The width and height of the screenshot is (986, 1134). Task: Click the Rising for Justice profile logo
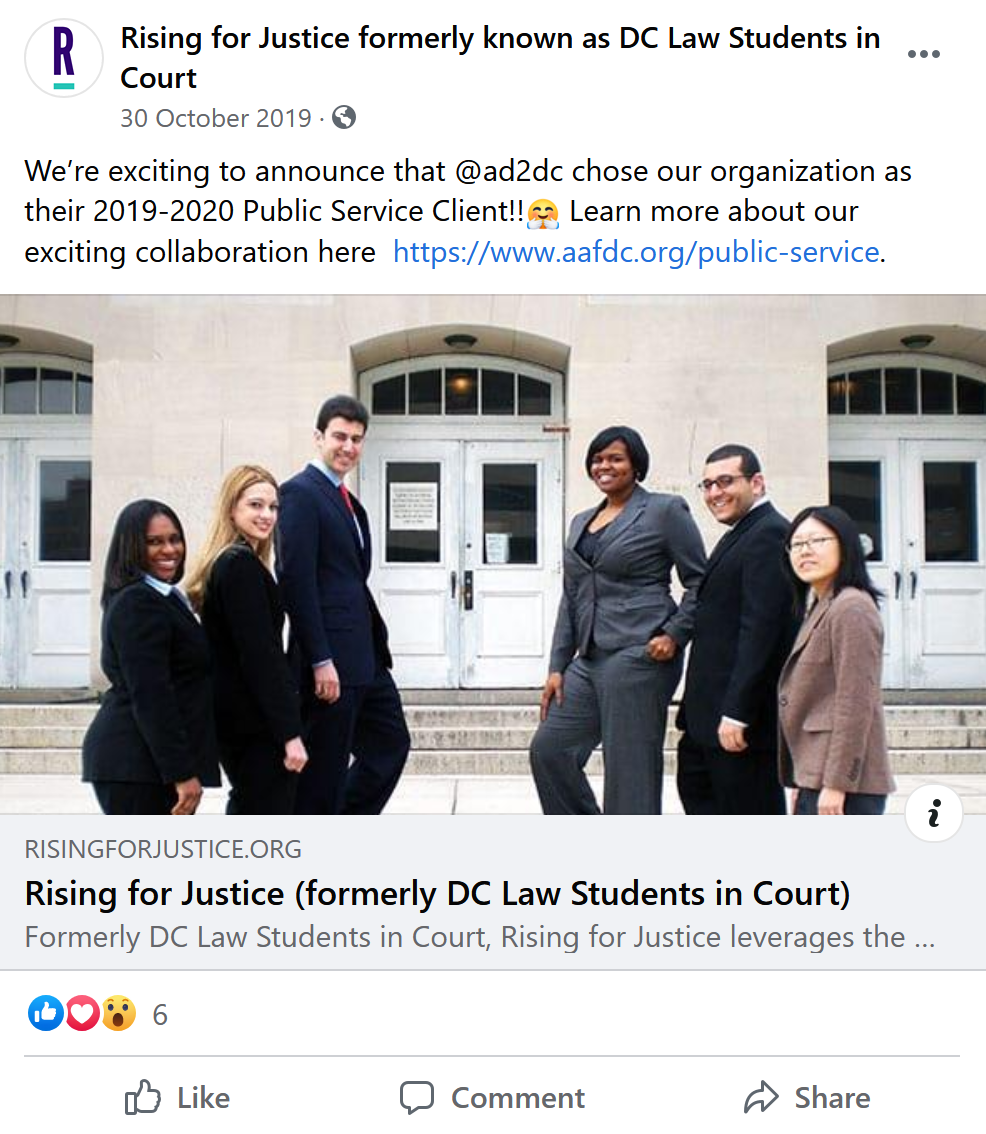(64, 58)
